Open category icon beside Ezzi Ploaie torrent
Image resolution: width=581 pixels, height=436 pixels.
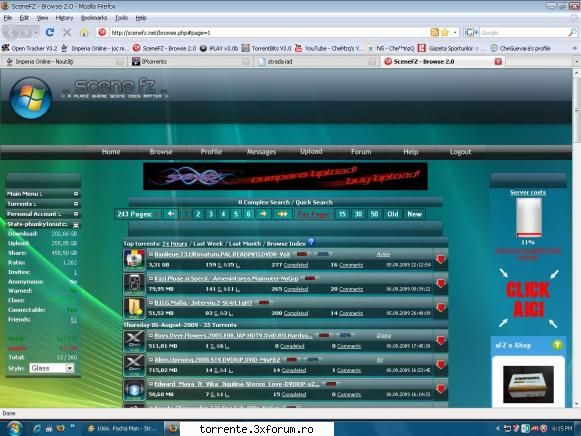[x=134, y=284]
